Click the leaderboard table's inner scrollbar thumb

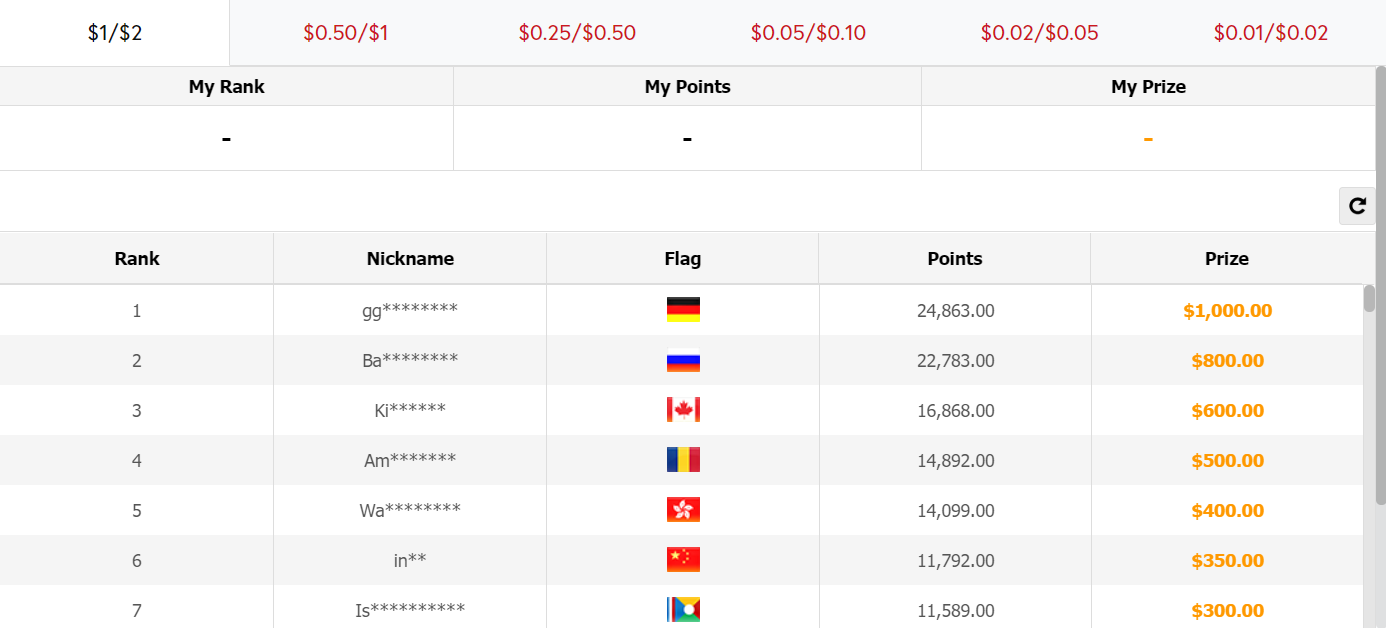click(x=1369, y=299)
